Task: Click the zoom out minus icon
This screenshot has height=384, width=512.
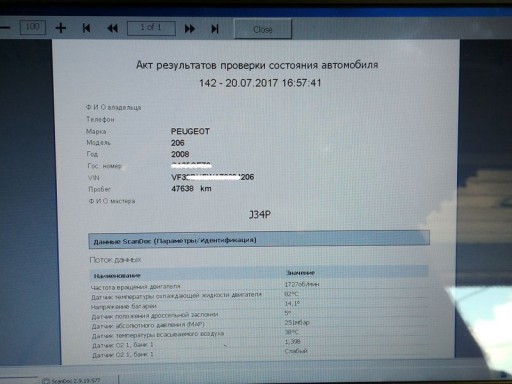Action: 5,28
